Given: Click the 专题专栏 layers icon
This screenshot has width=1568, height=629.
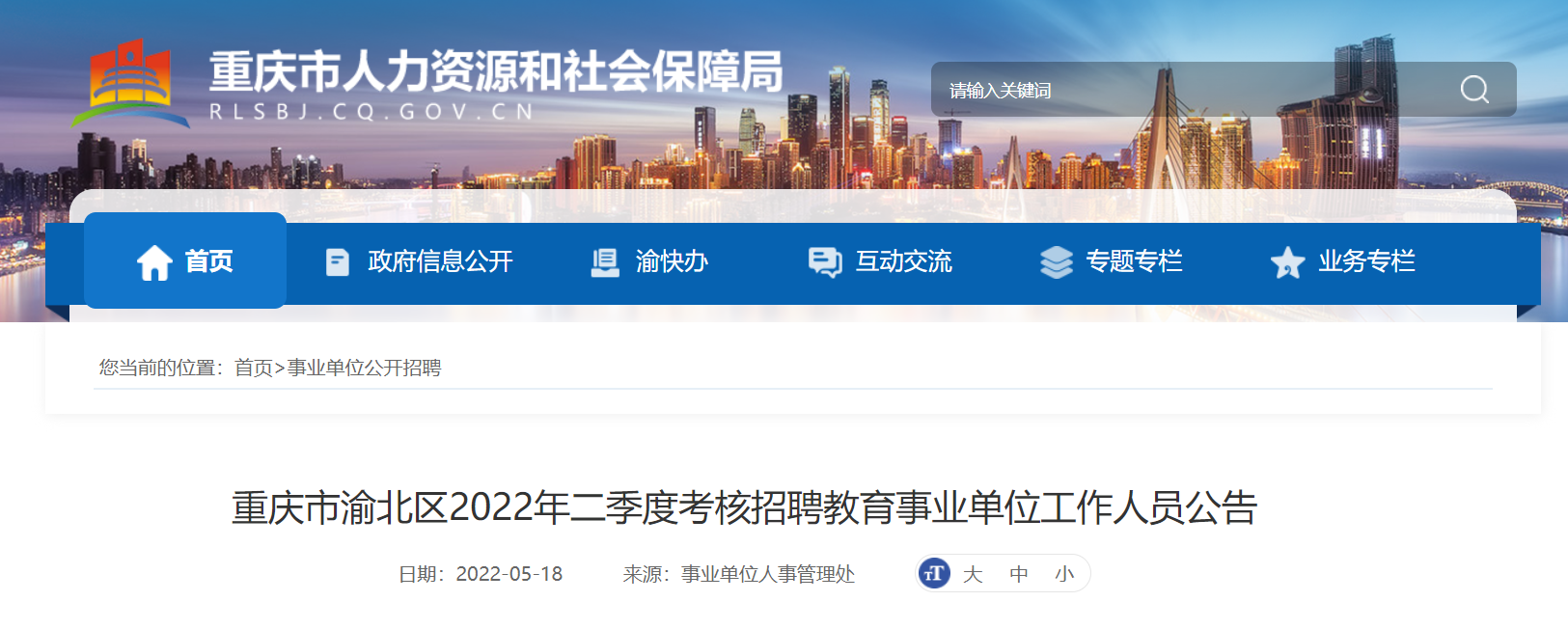Looking at the screenshot, I should tap(1057, 261).
